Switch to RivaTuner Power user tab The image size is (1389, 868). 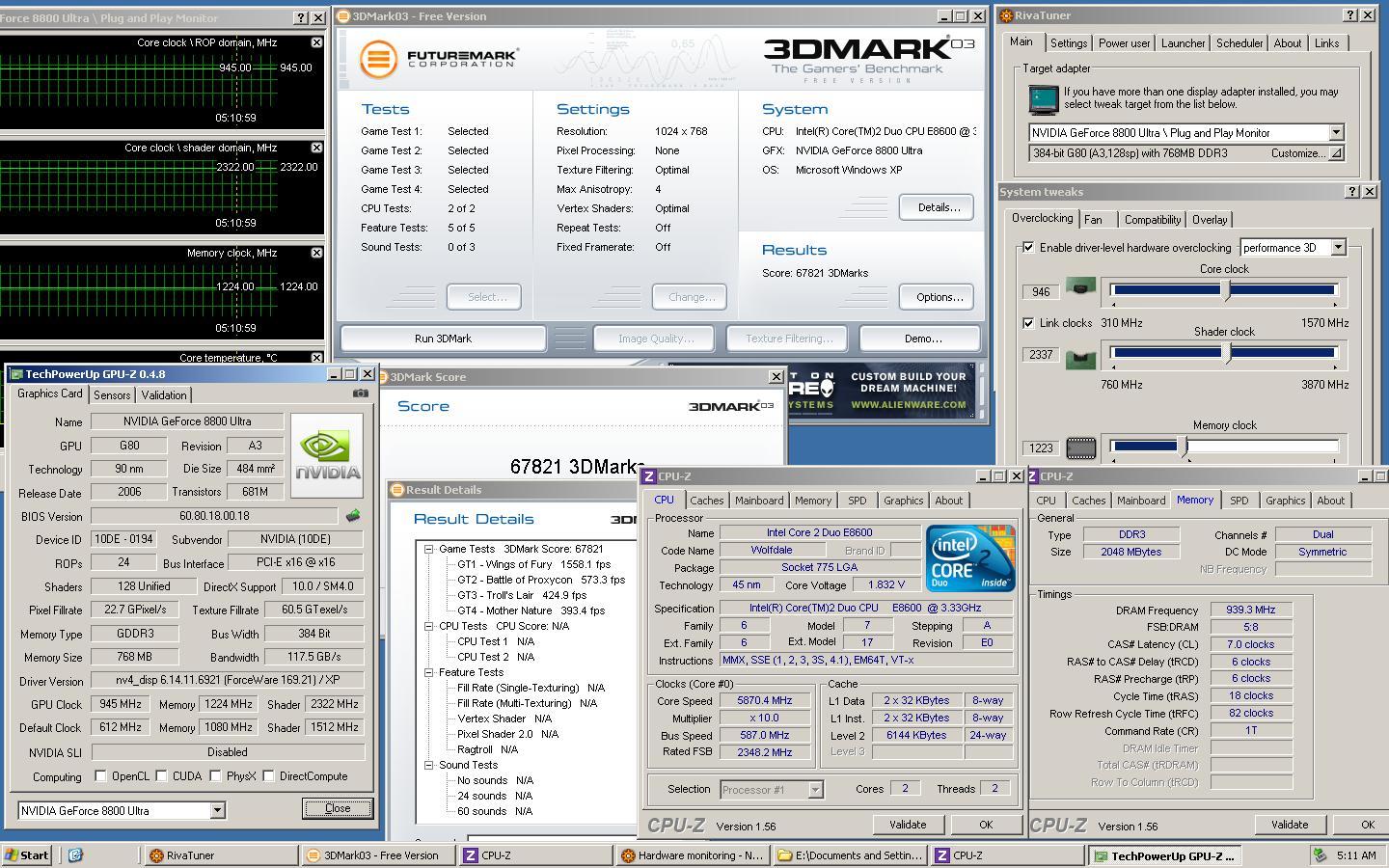[1124, 43]
